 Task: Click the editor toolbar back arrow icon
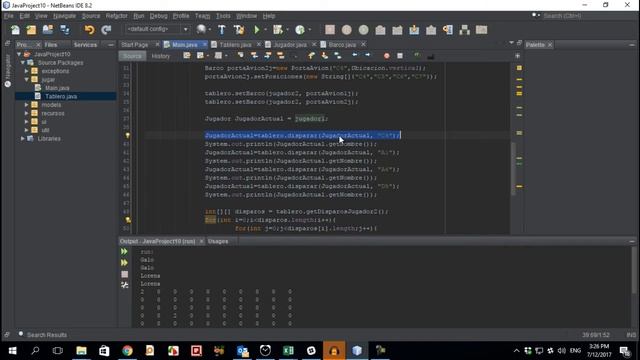pyautogui.click(x=355, y=55)
